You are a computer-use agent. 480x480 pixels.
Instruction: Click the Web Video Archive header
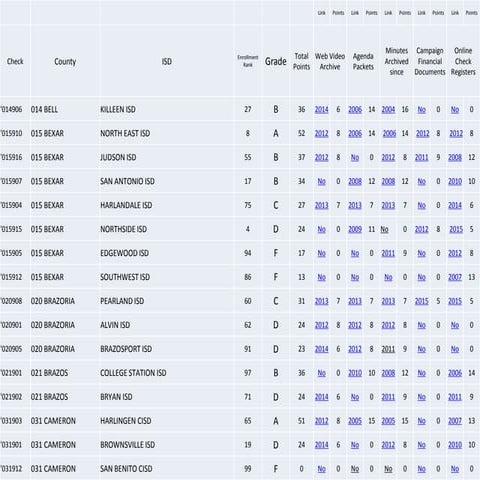point(330,62)
